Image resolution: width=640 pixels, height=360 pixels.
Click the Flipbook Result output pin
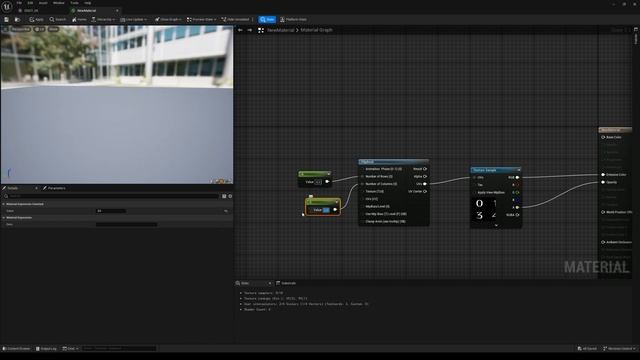[x=425, y=169]
